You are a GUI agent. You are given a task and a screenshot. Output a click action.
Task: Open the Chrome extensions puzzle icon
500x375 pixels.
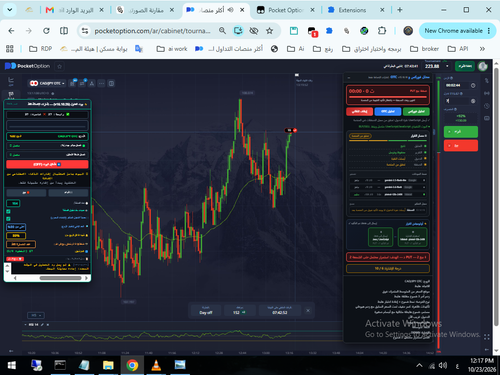click(382, 31)
